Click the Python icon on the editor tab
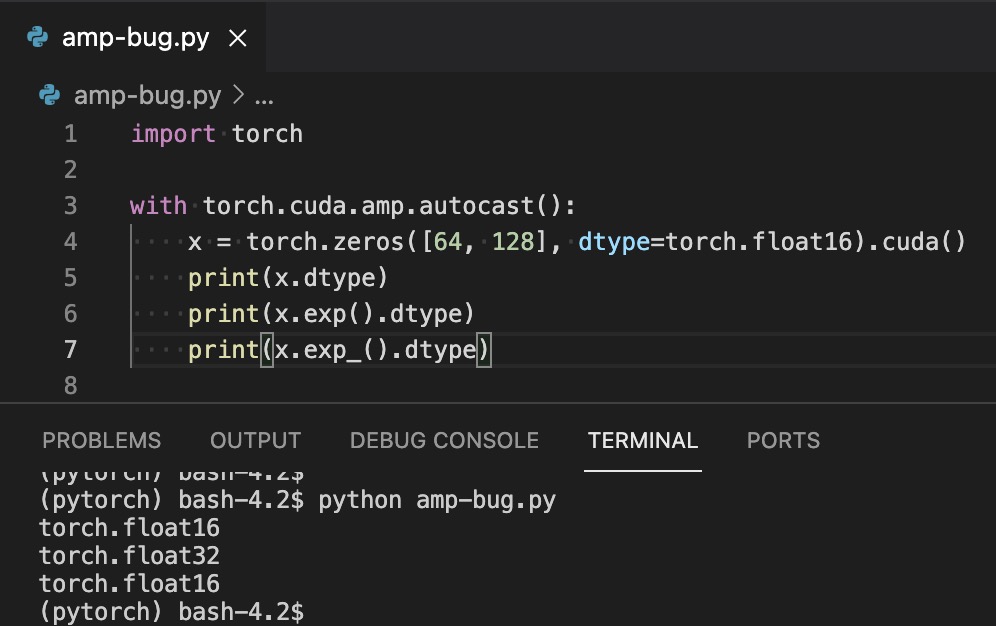The image size is (996, 626). click(x=38, y=37)
